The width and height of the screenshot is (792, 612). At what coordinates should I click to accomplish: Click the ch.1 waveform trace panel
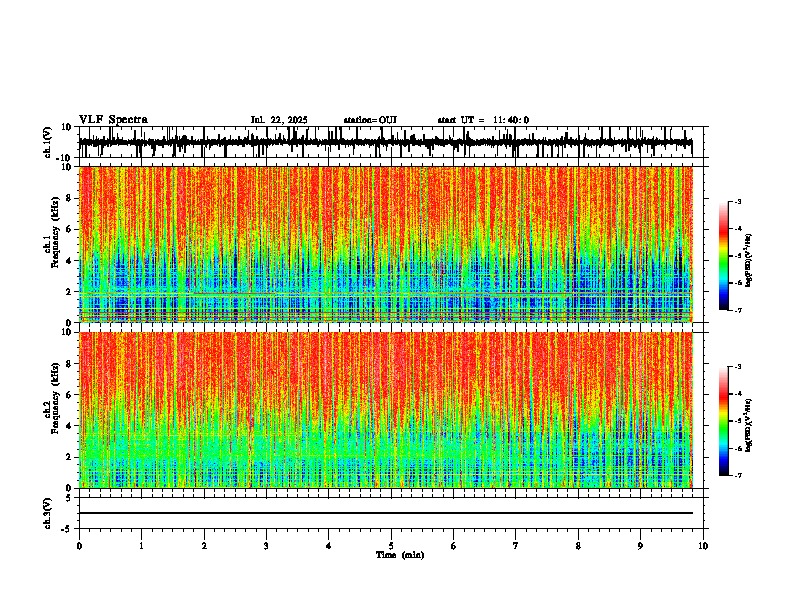coord(391,142)
